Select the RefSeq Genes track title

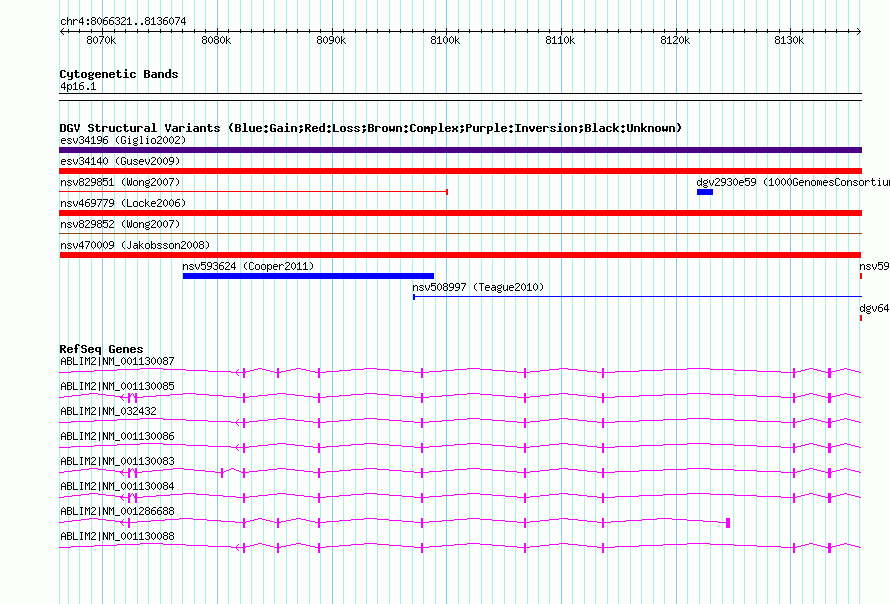pyautogui.click(x=101, y=349)
